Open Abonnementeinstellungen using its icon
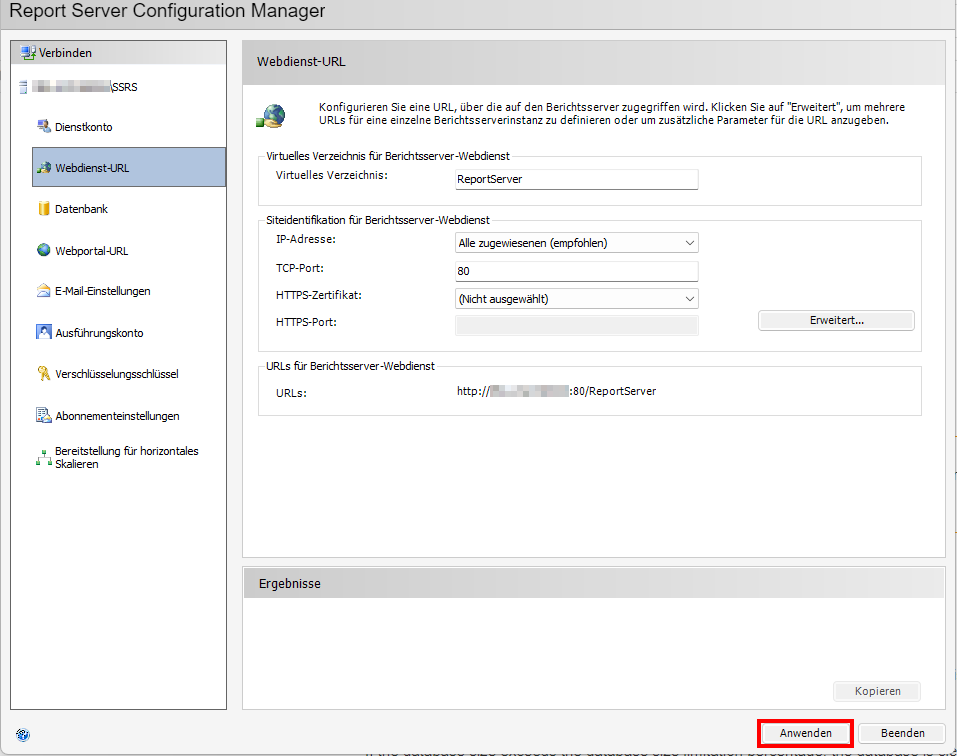The image size is (957, 756). pyautogui.click(x=43, y=416)
